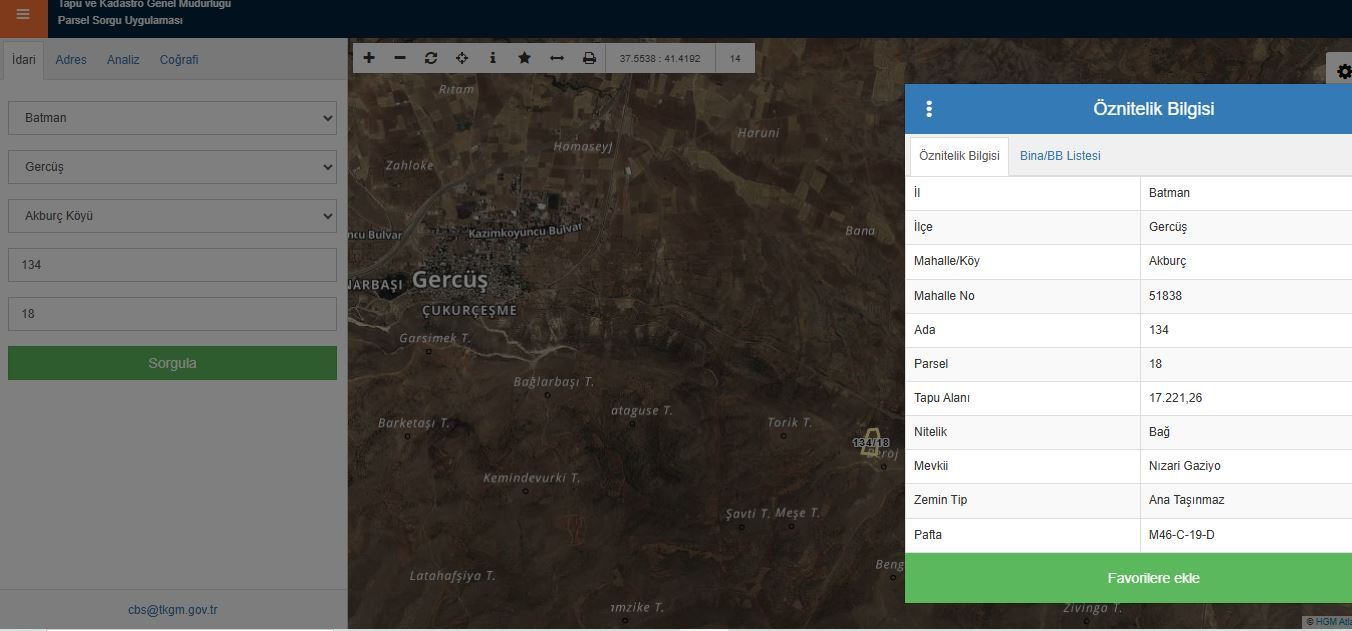Screen dimensions: 1352x631
Task: Expand the Akburç Köyü neighborhood dropdown
Action: coord(172,216)
